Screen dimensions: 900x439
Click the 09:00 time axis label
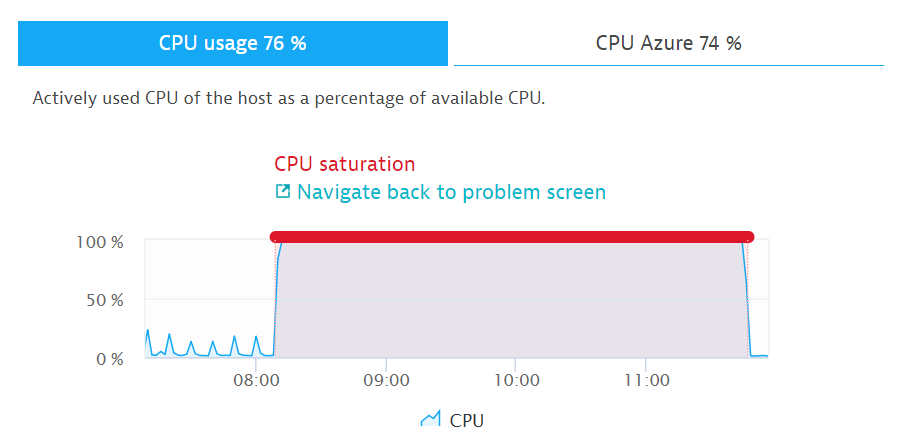coord(387,381)
